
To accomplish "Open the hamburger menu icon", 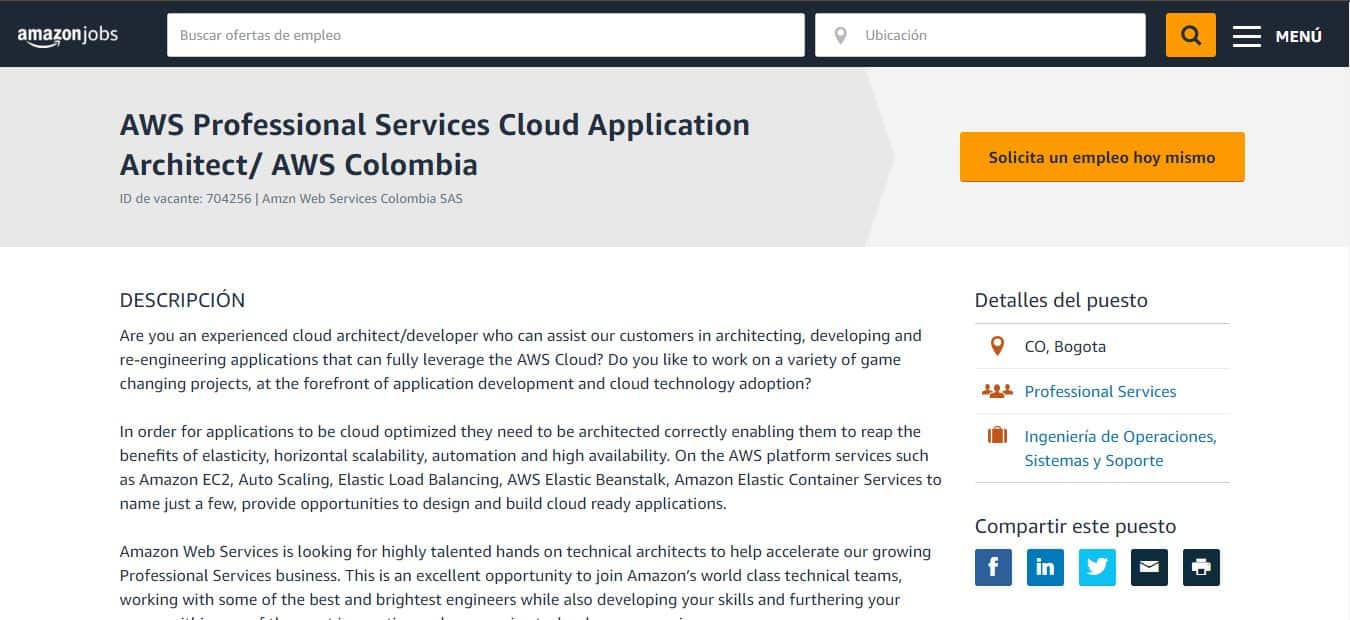I will (x=1246, y=36).
